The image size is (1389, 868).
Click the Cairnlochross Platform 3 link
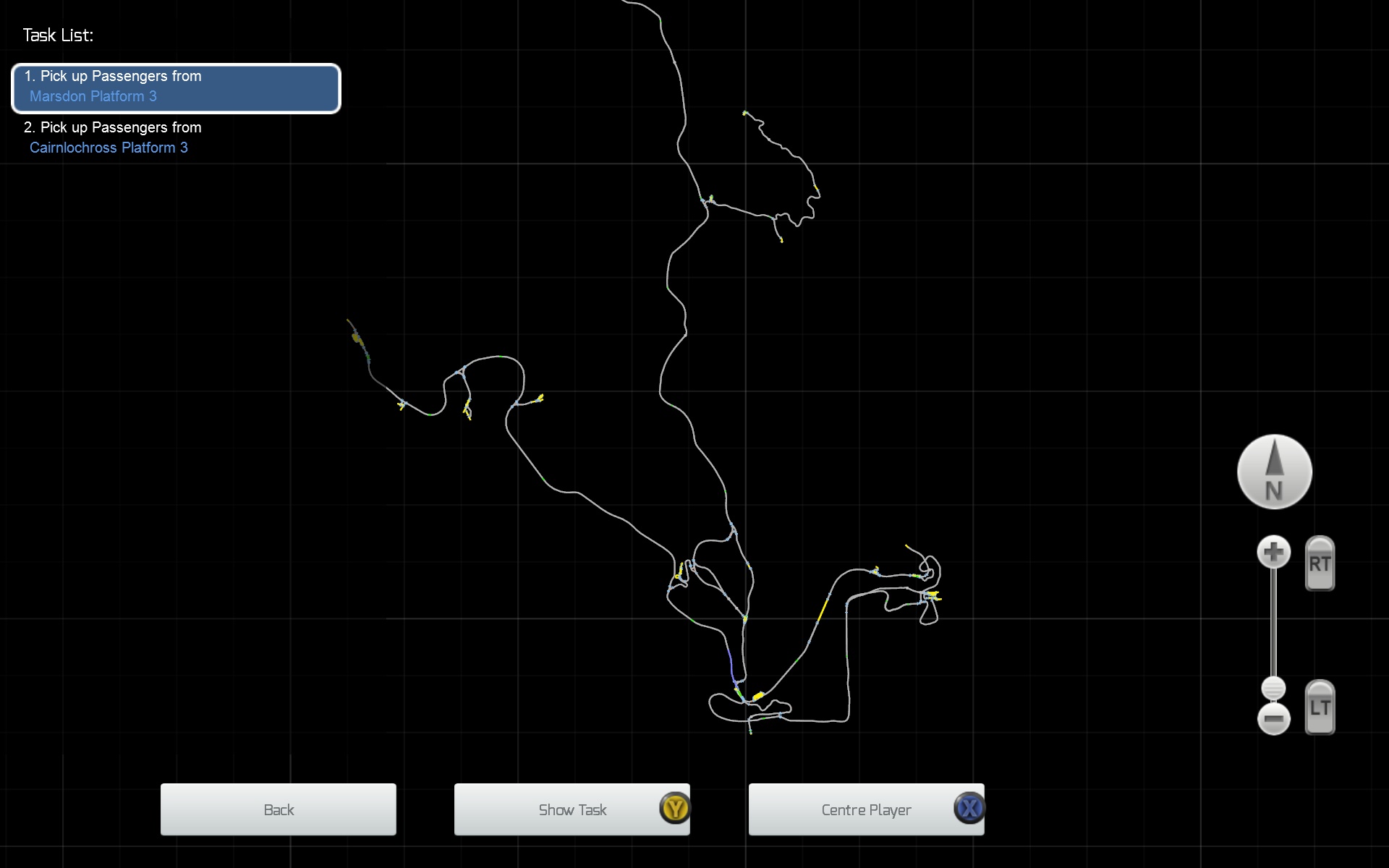click(x=109, y=148)
